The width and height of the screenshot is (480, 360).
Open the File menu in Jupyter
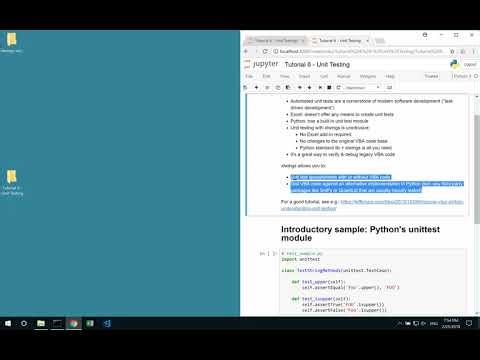coord(249,76)
